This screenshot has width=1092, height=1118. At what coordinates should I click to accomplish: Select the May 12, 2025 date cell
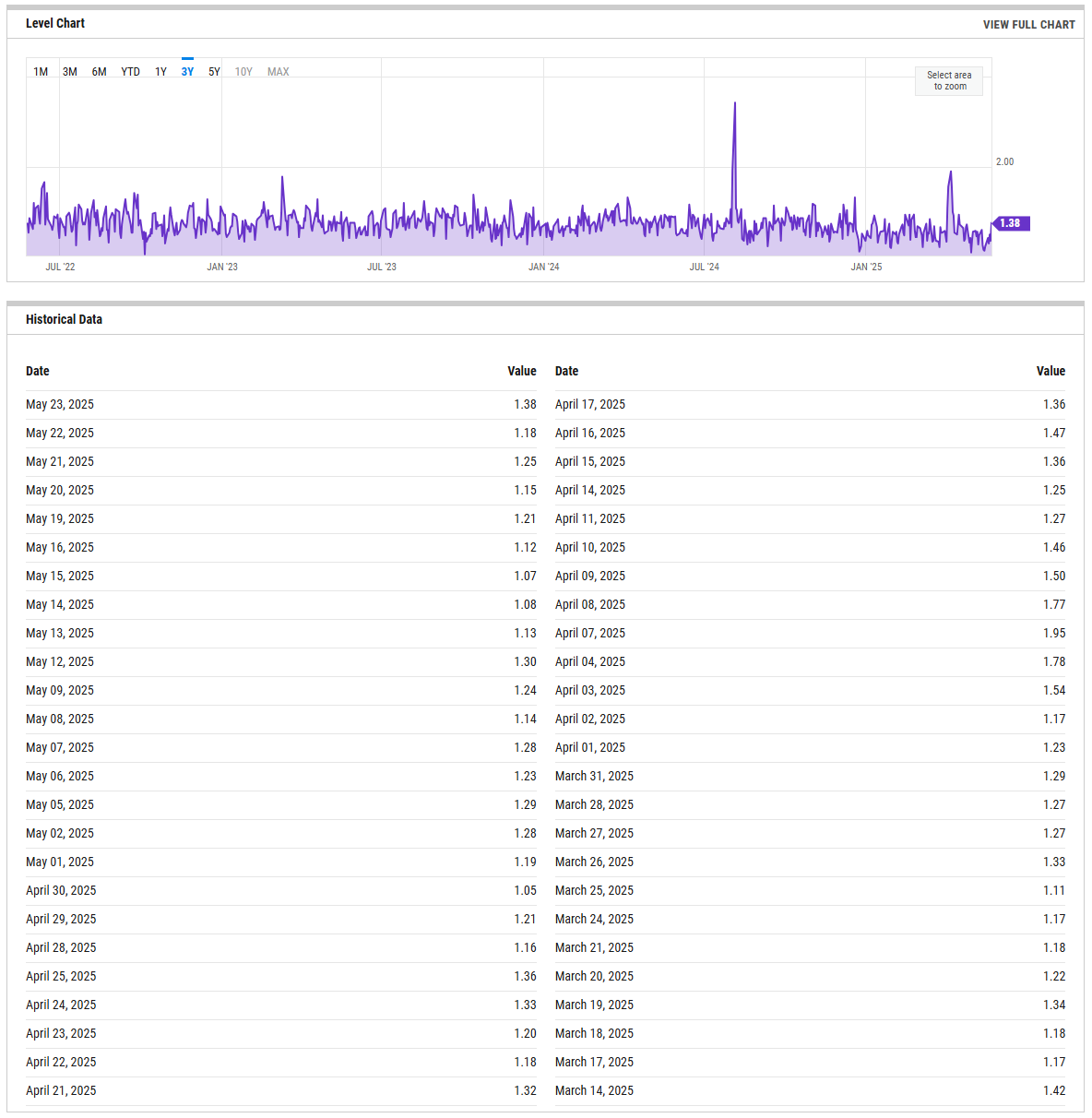pyautogui.click(x=60, y=661)
